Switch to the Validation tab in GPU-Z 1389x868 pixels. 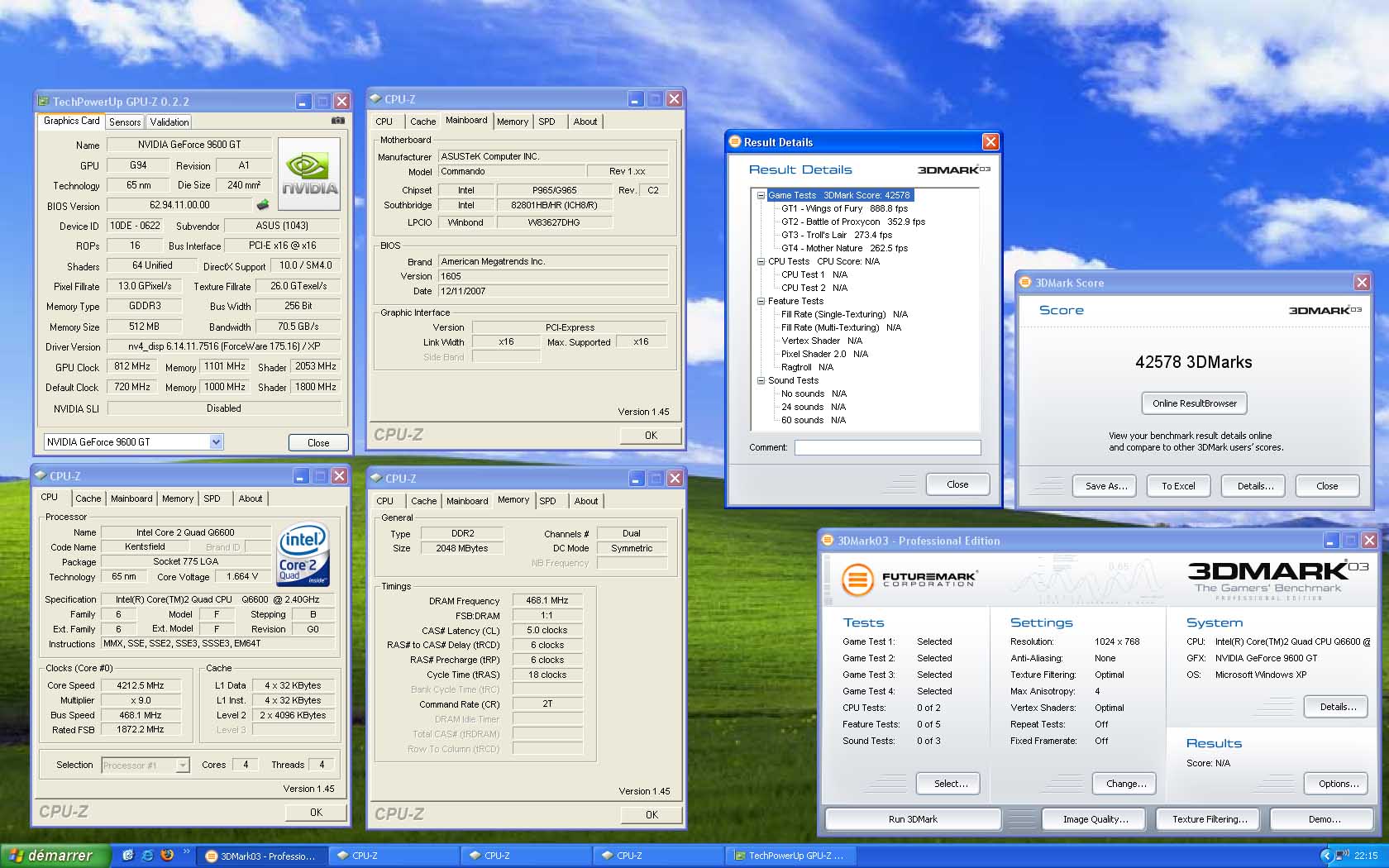click(169, 122)
